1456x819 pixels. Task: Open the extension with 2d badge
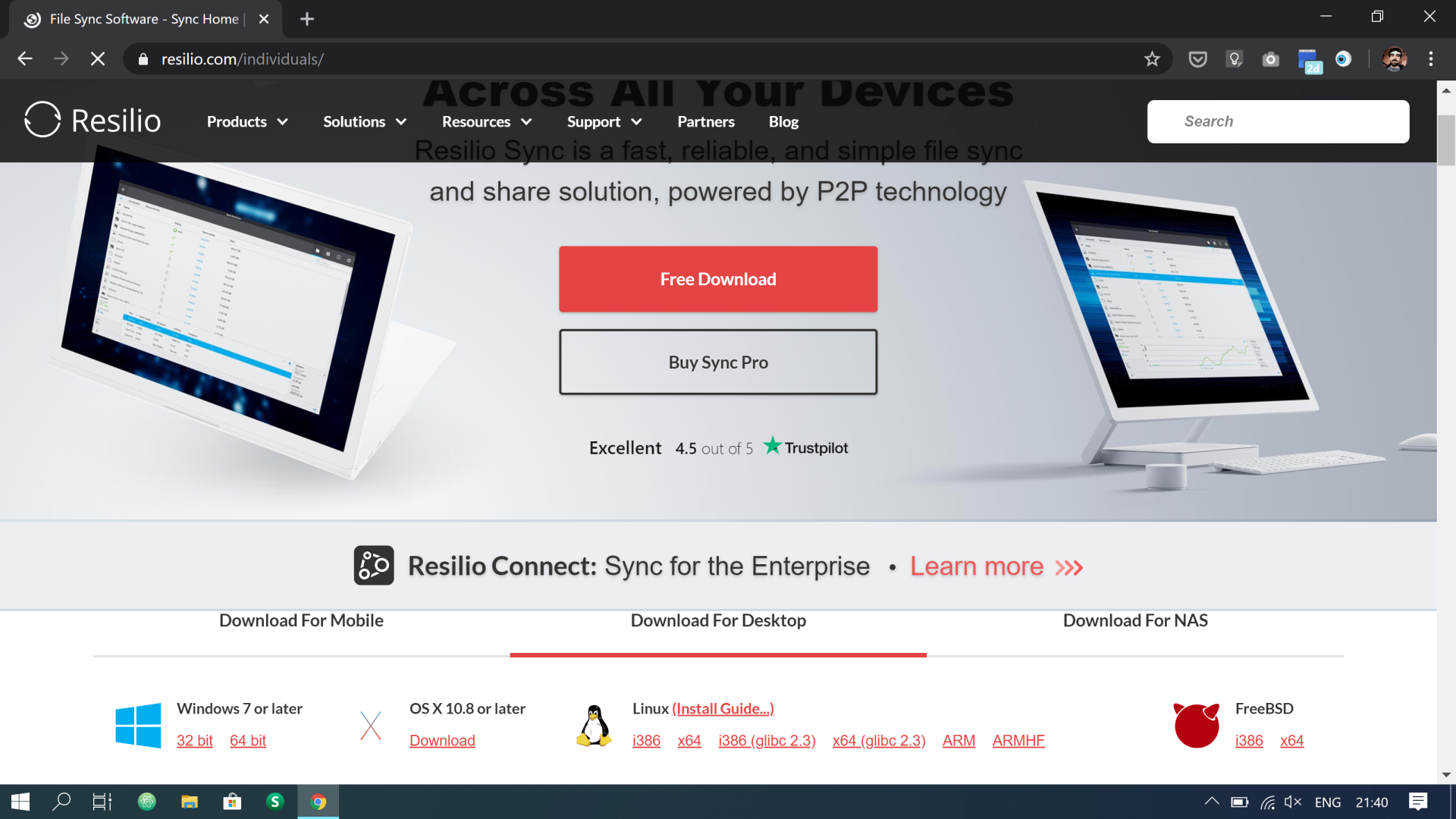(x=1309, y=61)
